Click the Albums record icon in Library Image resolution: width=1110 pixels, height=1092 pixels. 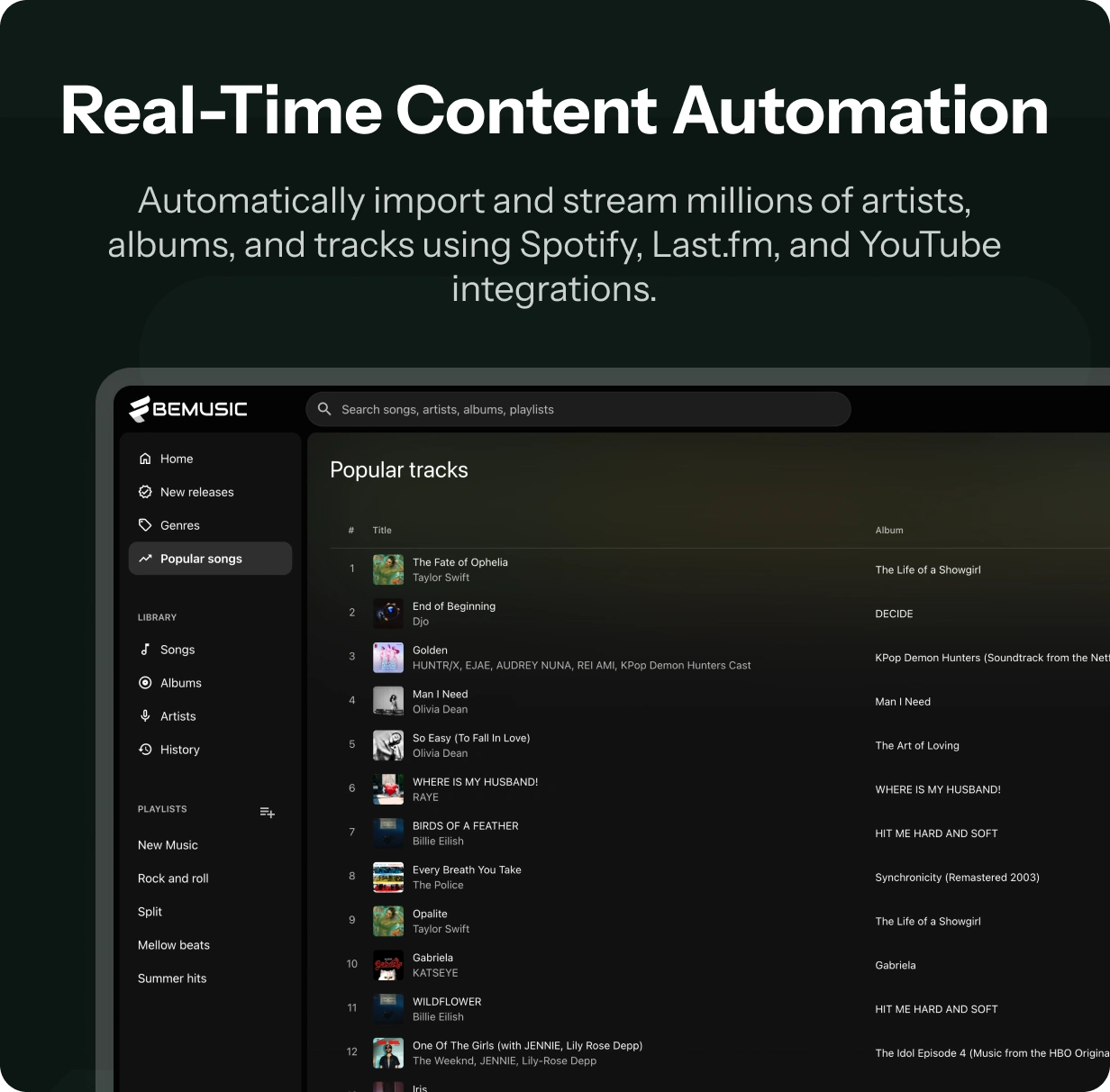coord(145,683)
